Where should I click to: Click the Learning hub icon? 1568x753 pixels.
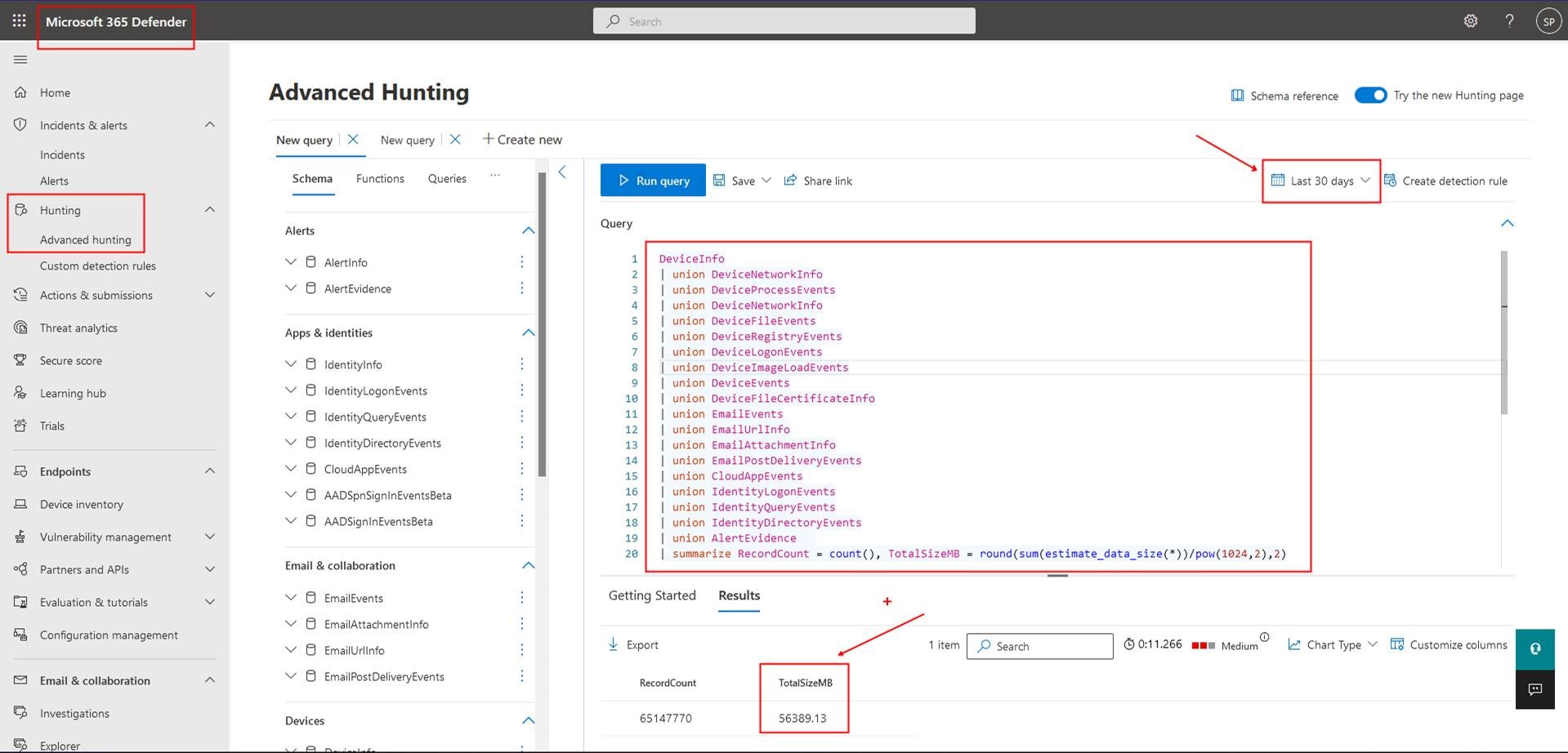[x=20, y=393]
